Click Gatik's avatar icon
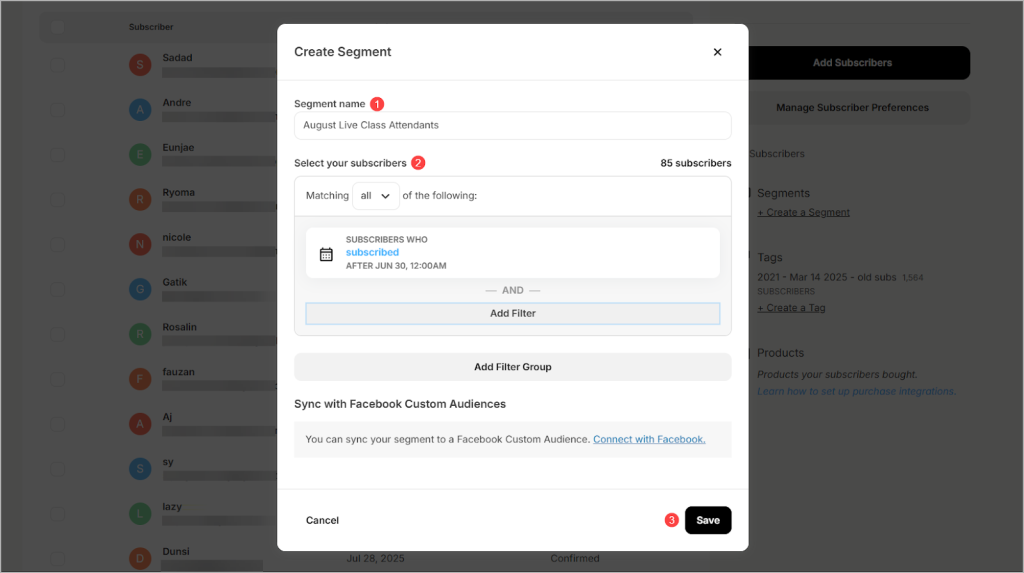The height and width of the screenshot is (573, 1024). (141, 290)
